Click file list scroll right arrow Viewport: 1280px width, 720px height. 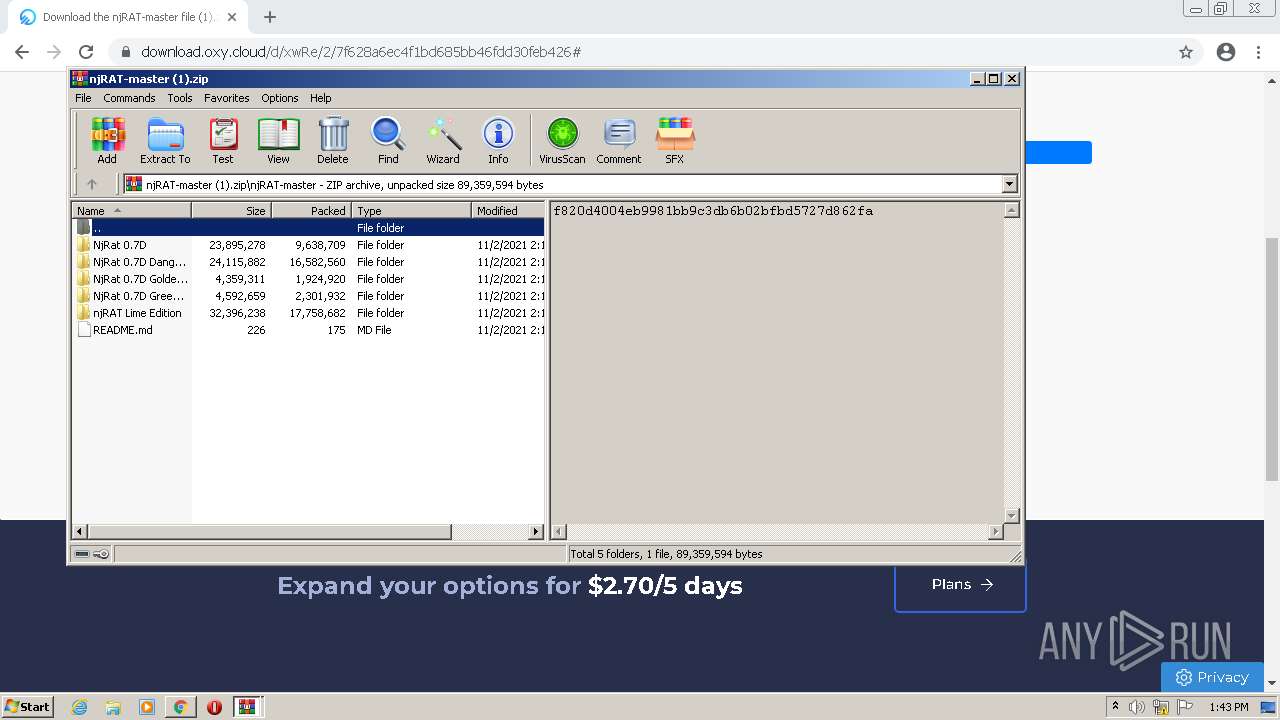[536, 532]
